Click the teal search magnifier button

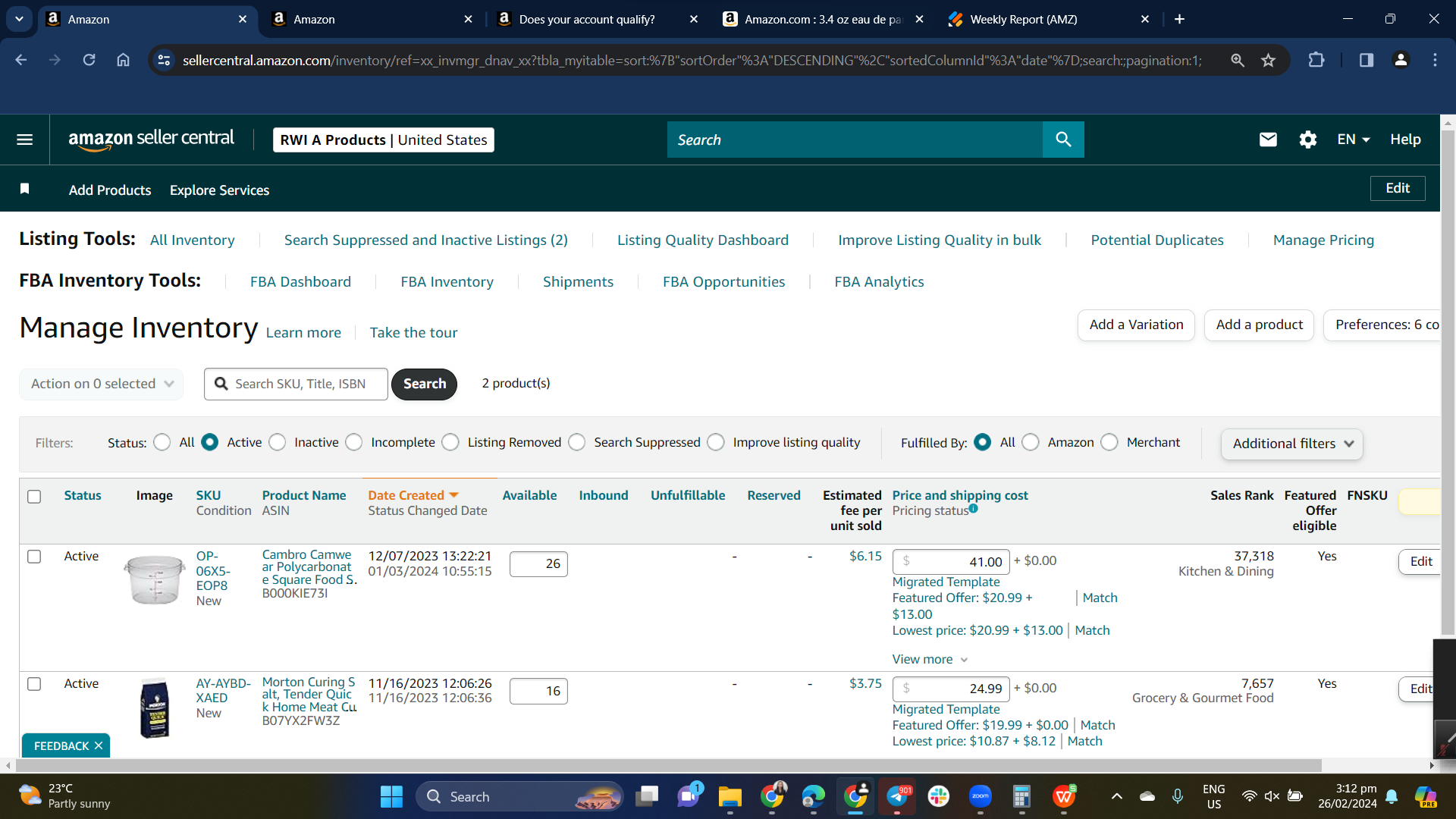[x=1063, y=140]
